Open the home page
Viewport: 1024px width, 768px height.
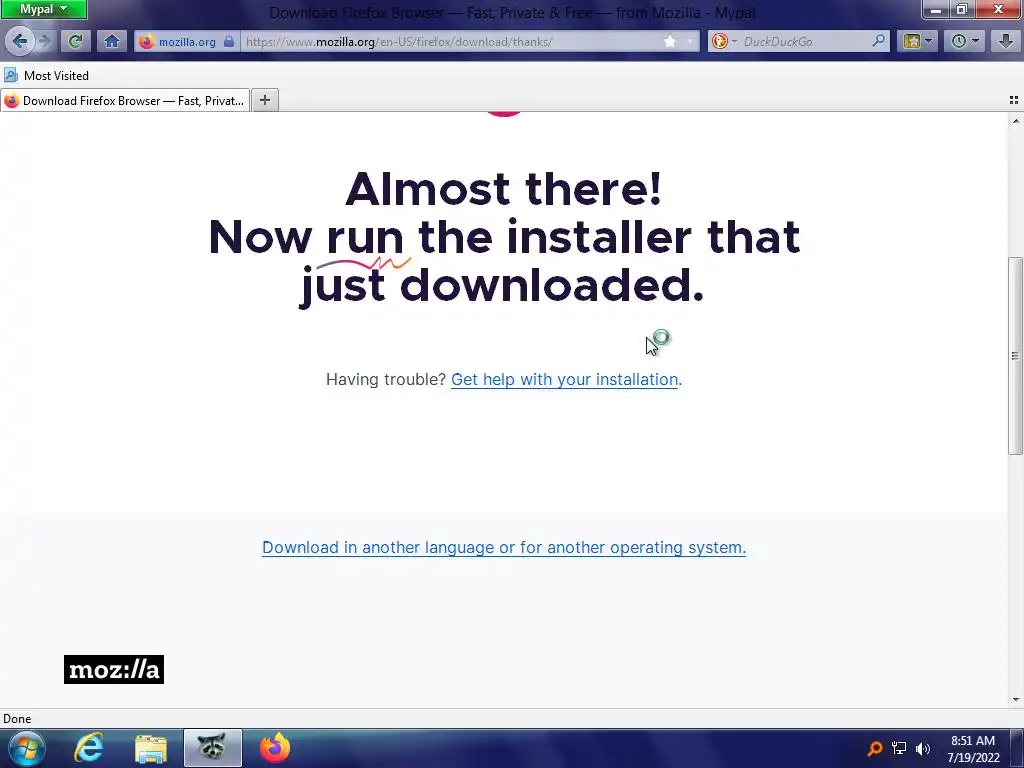pyautogui.click(x=112, y=41)
